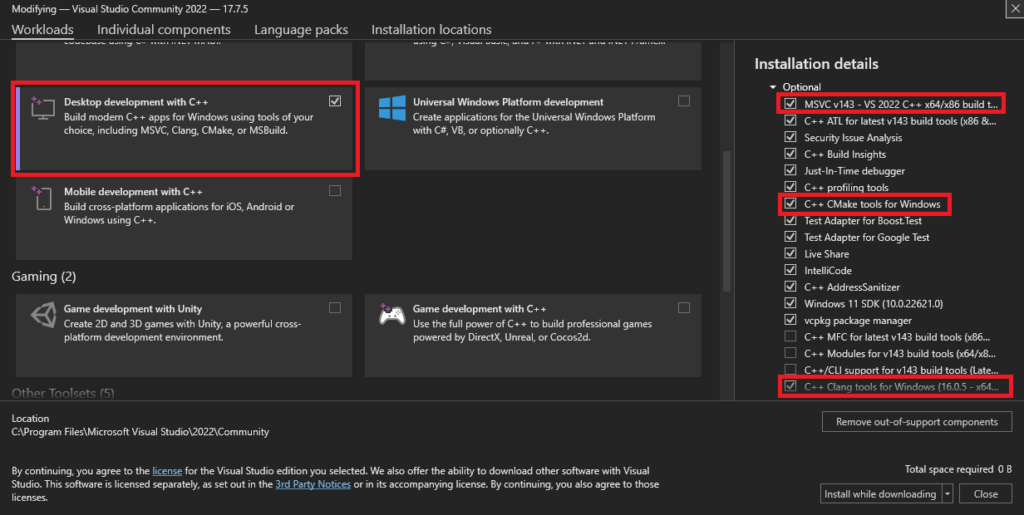Toggle the Security Issue Analysis checkbox
1024x515 pixels.
point(790,137)
